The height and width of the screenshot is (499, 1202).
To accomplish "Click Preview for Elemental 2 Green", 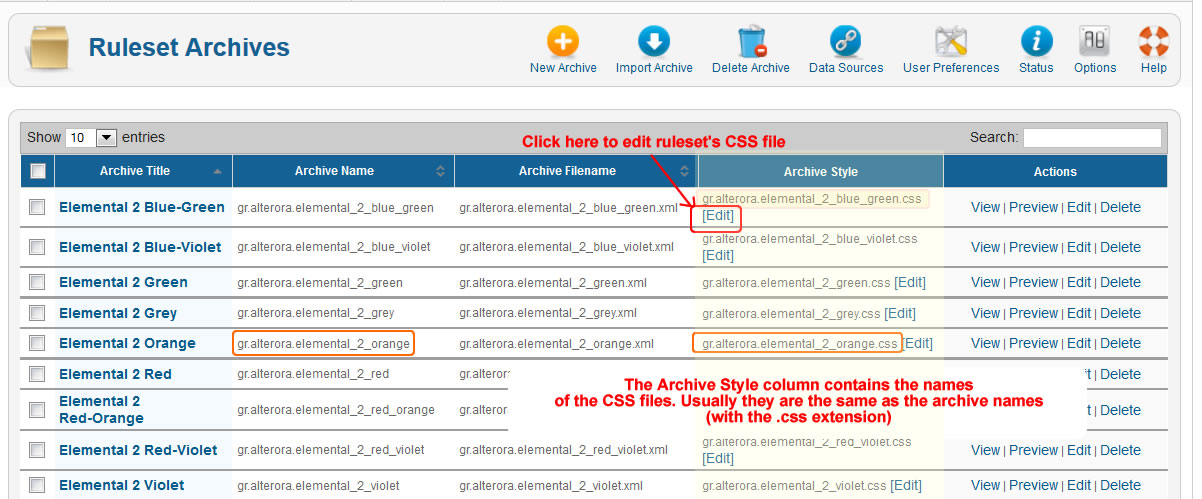I will [x=1033, y=282].
